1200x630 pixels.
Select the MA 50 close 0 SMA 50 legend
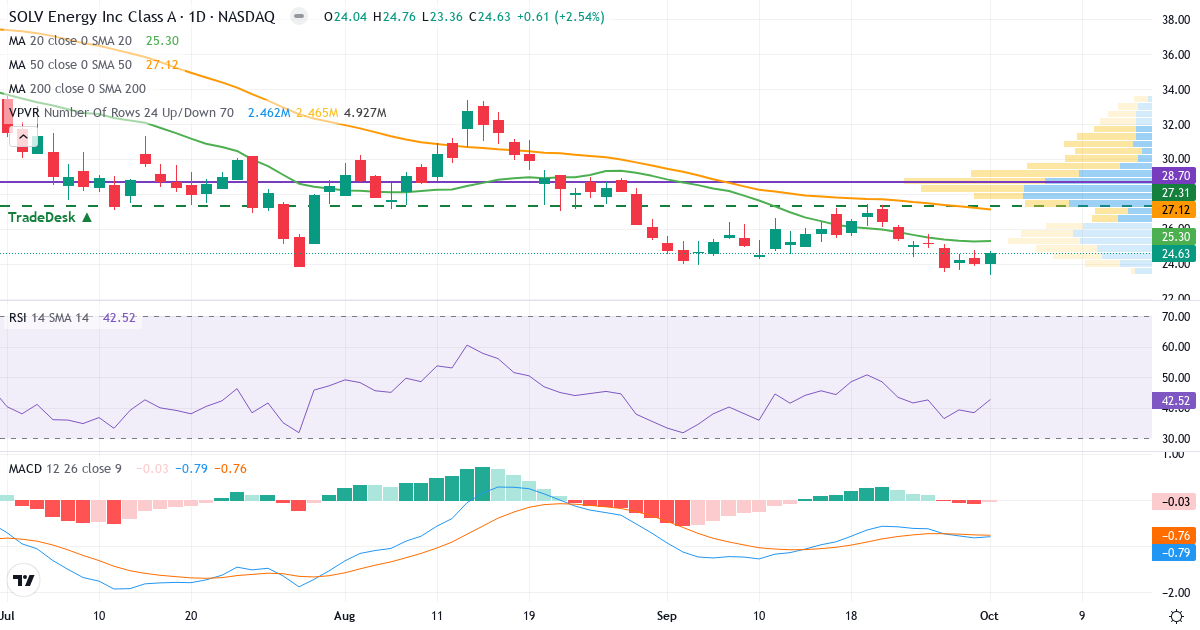70,65
